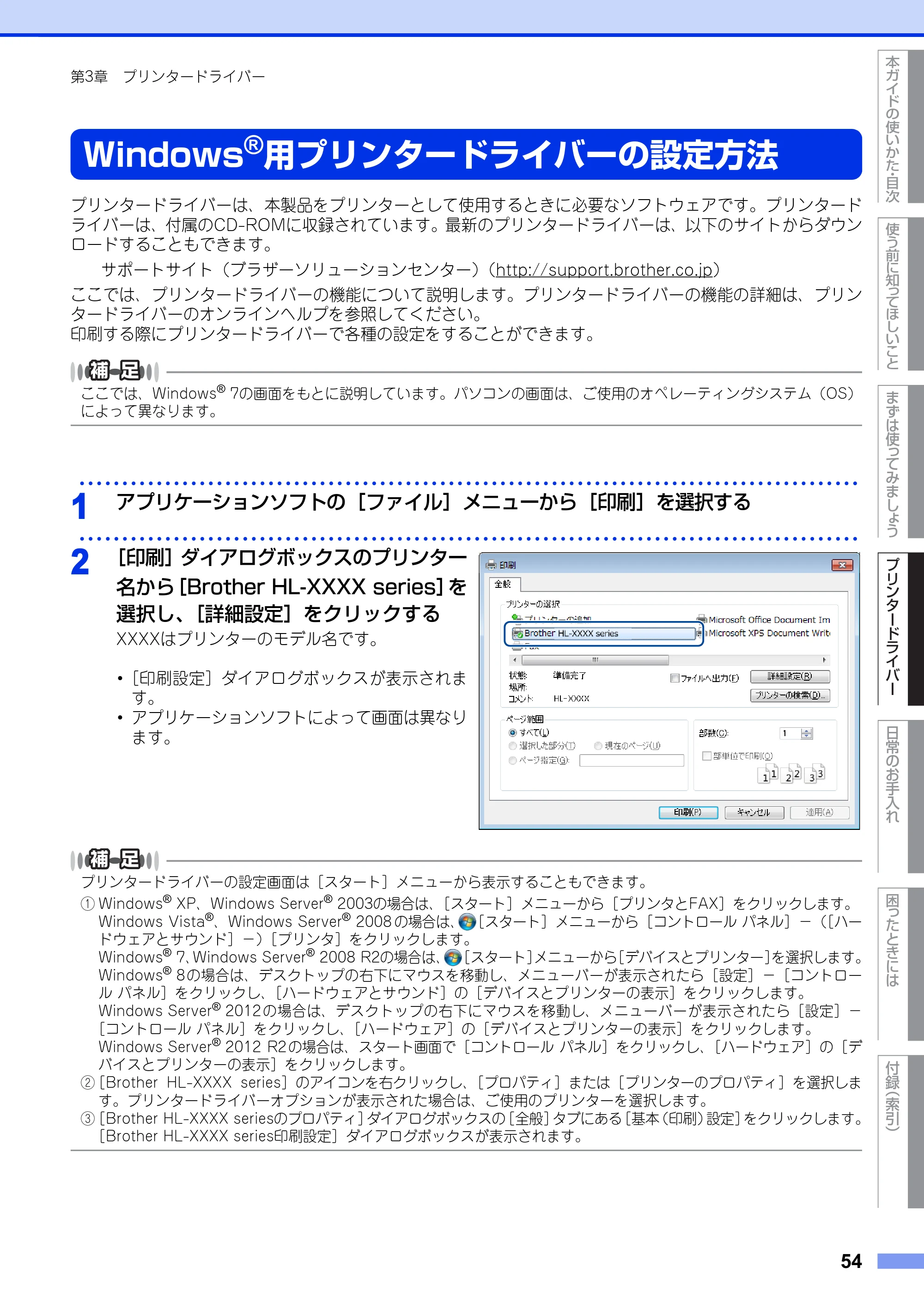Select Microsoft XPS Document Writer printer
924x1304 pixels.
click(x=764, y=633)
